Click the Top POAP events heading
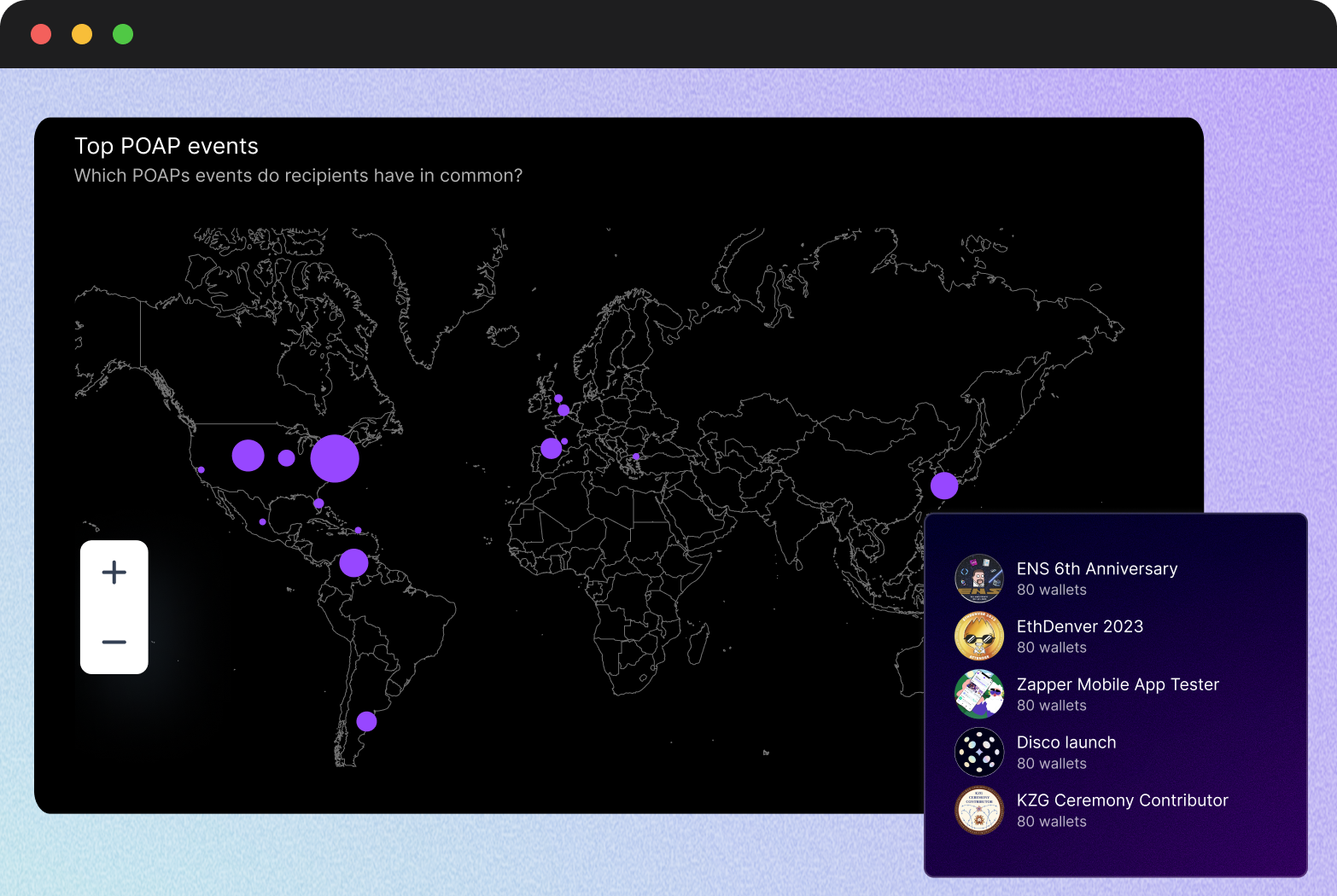Viewport: 1337px width, 896px height. [x=166, y=146]
